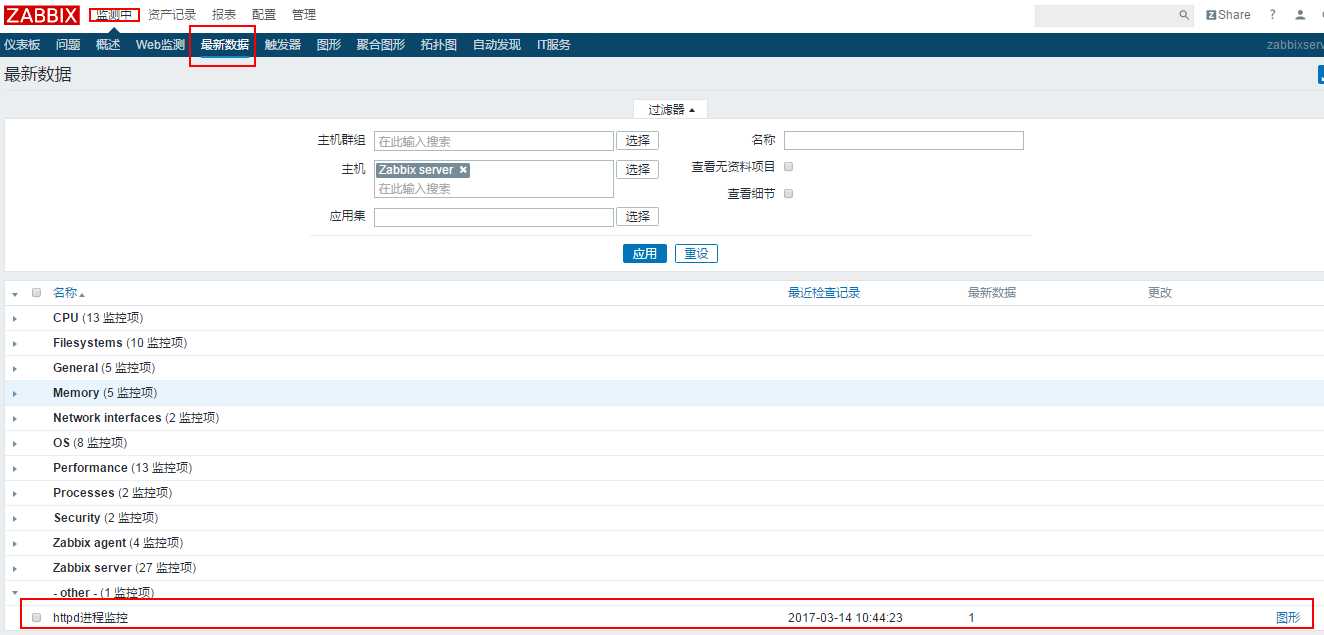Collapse the 过滤器 filter tab
Image resolution: width=1324 pixels, height=635 pixels.
(x=671, y=109)
